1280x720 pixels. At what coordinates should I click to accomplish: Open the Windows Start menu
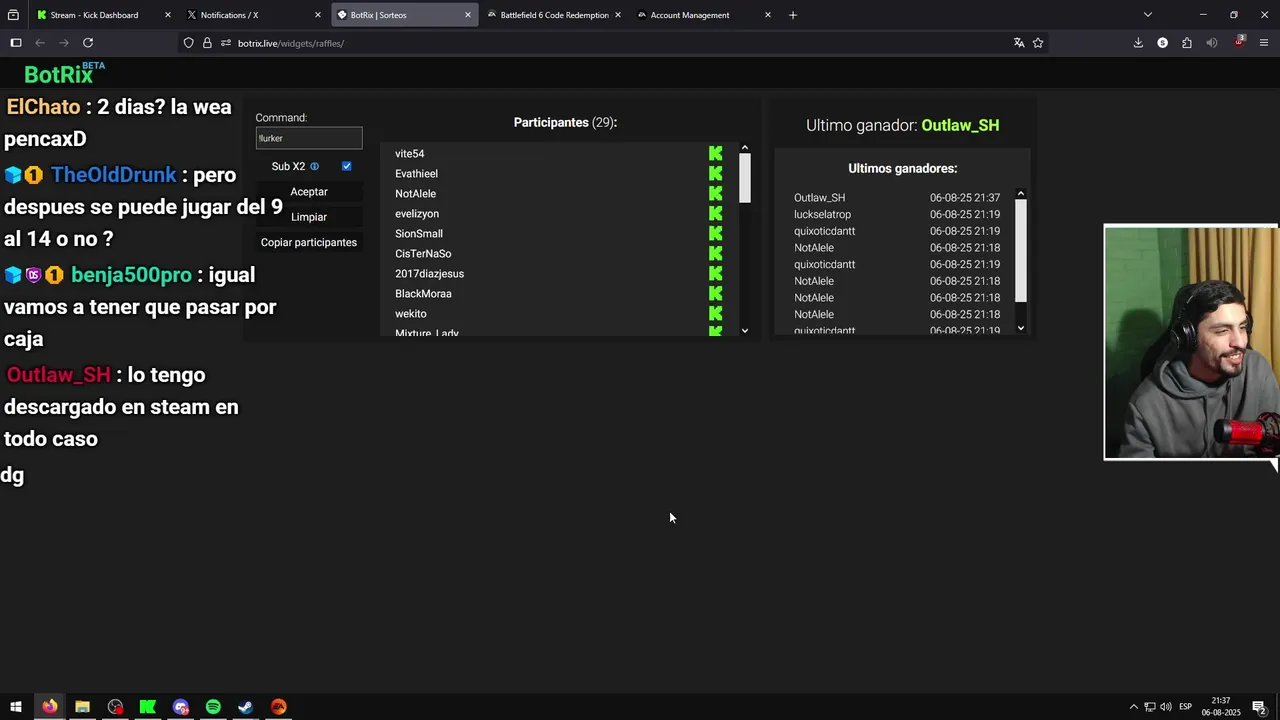coord(16,707)
